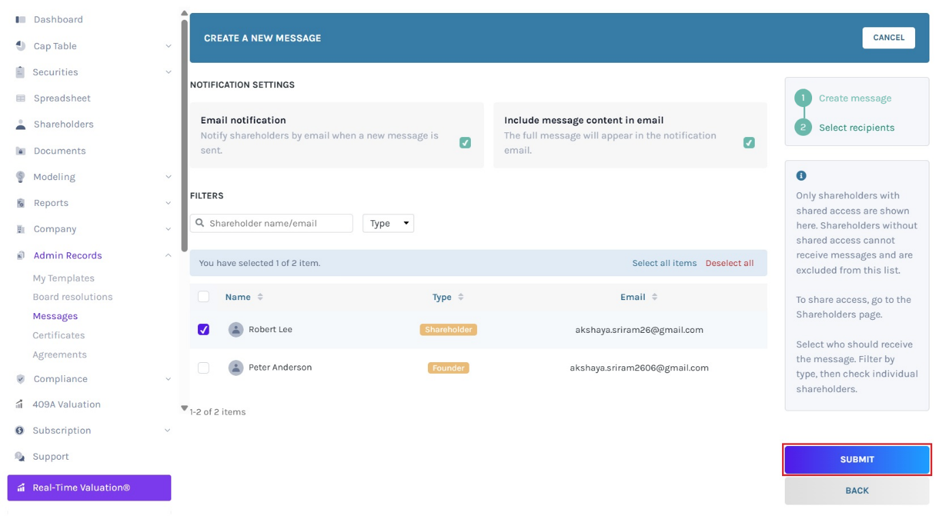Click email akshaya.sriram26@gmail.com
The height and width of the screenshot is (519, 939).
coord(639,330)
